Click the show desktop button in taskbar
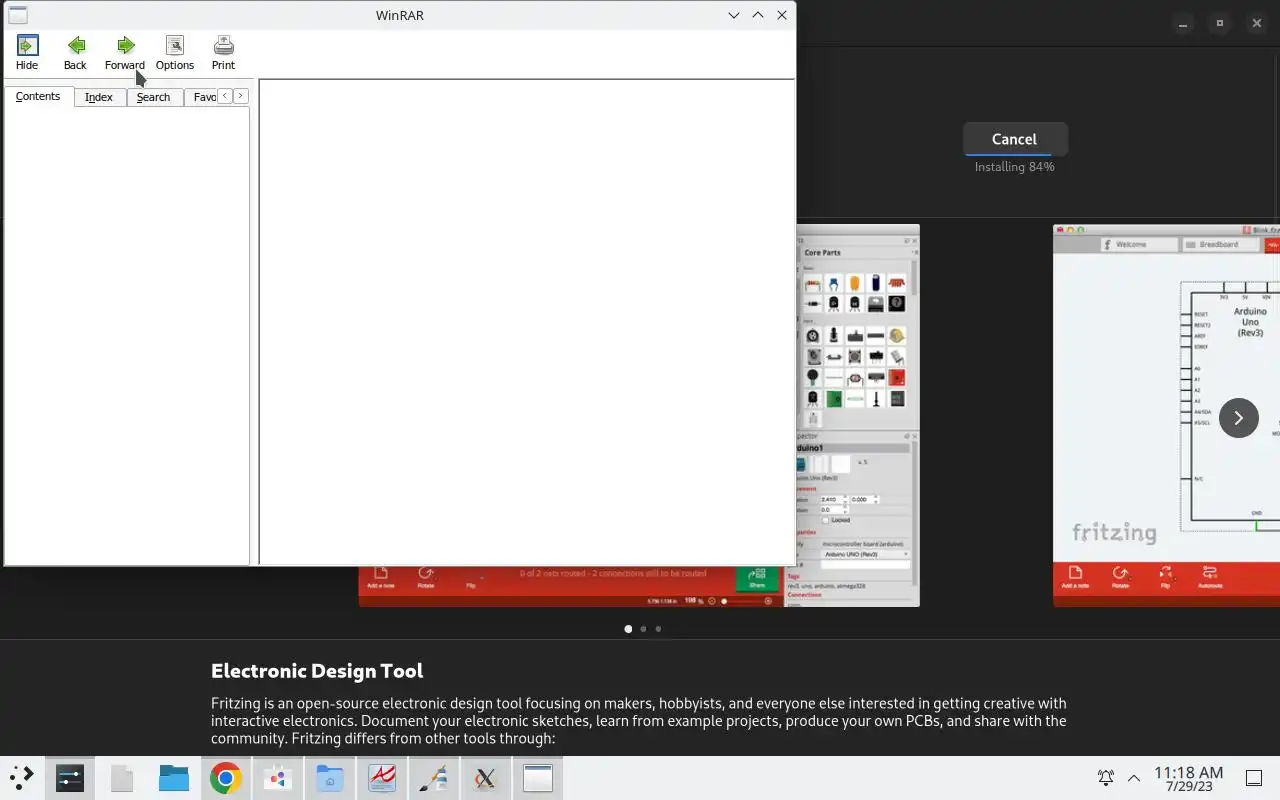Viewport: 1280px width, 800px height. (1253, 778)
